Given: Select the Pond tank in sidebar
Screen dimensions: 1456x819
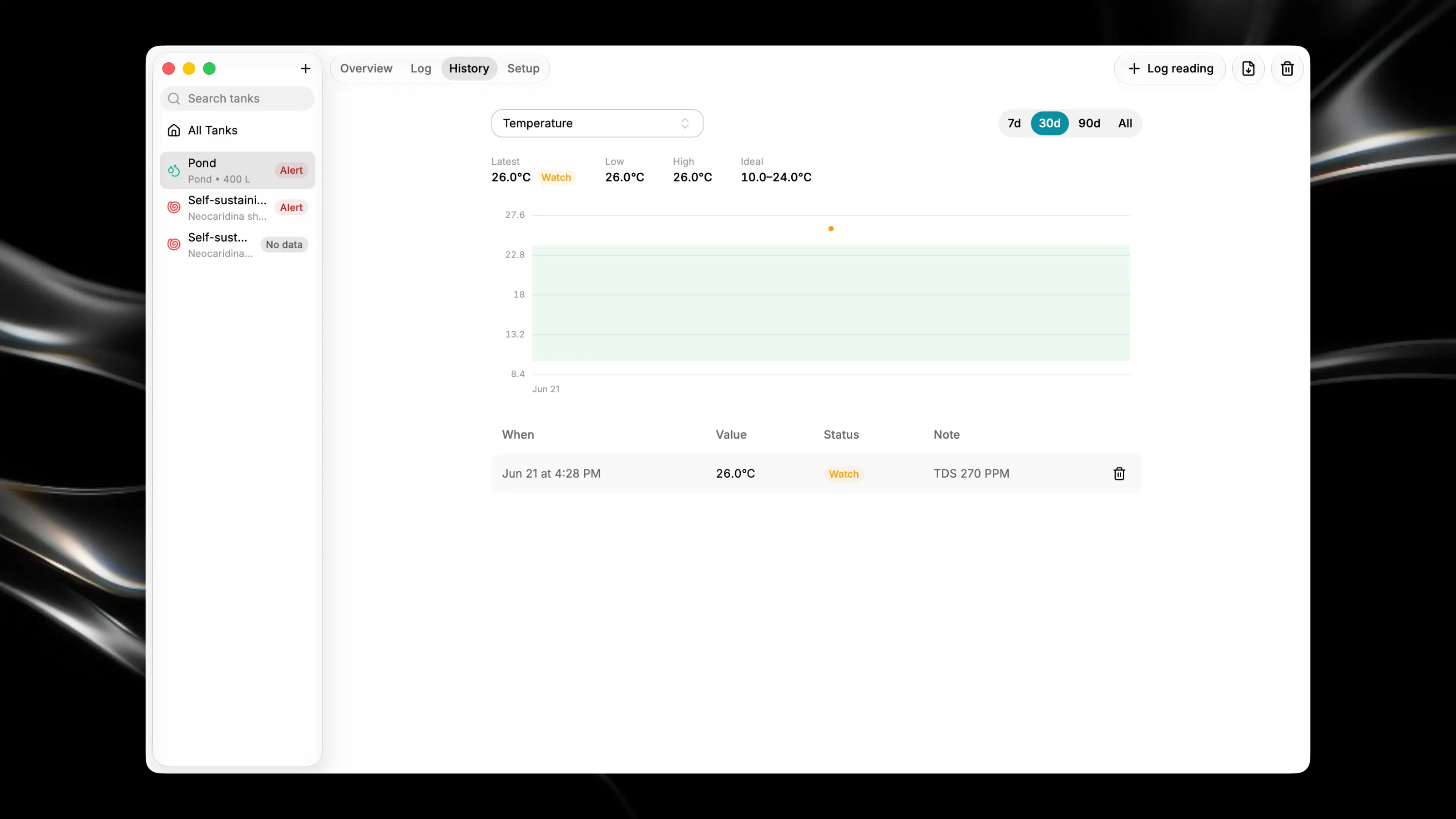Looking at the screenshot, I should point(238,170).
